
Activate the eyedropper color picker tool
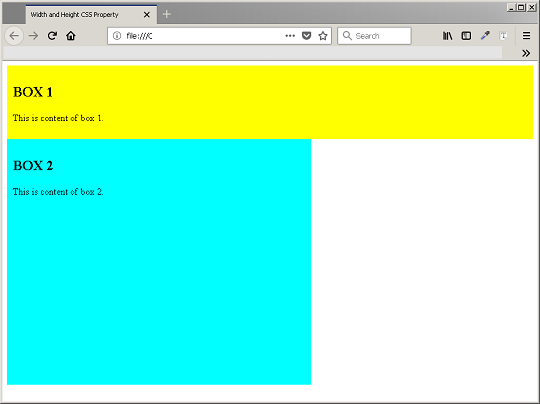click(x=485, y=35)
